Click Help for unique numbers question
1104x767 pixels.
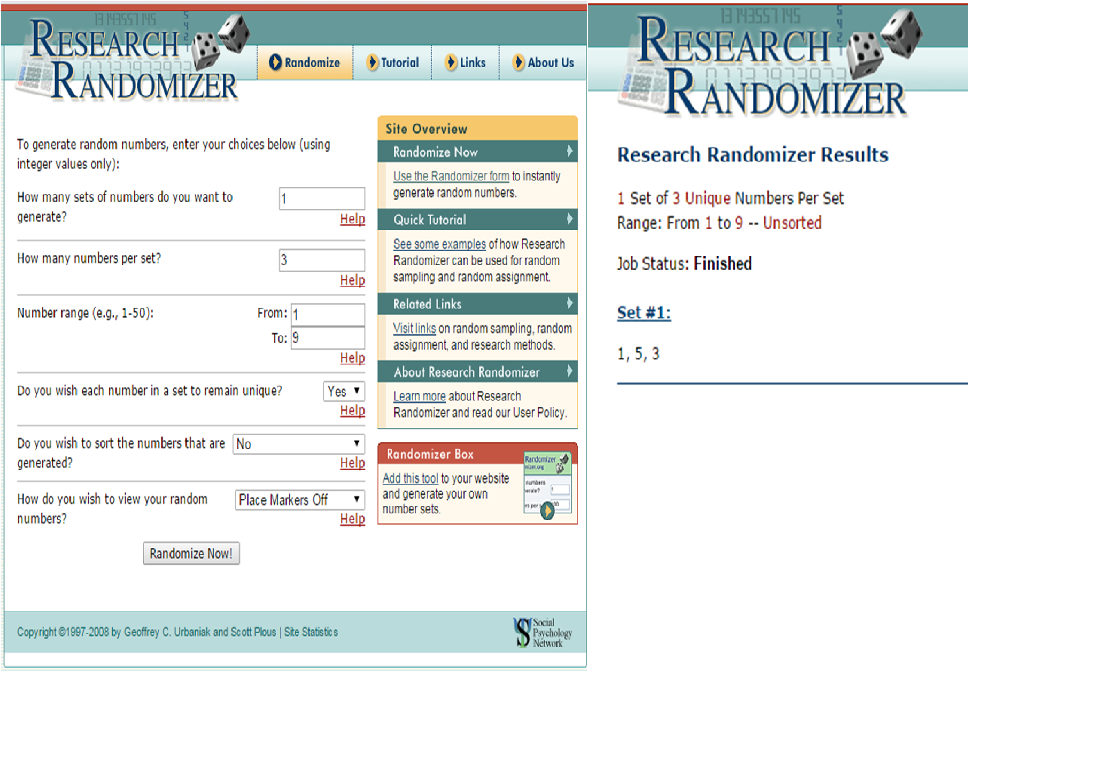(x=352, y=411)
